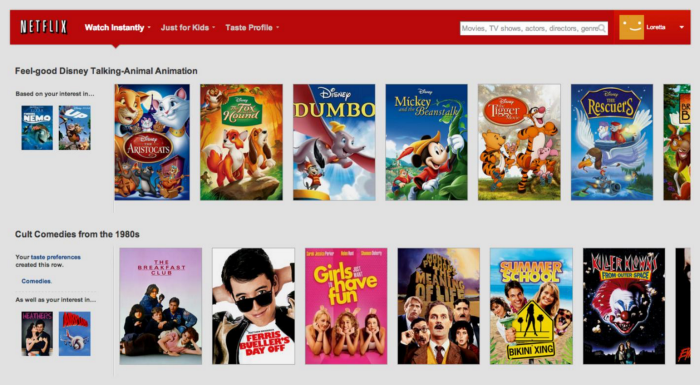Open The Tigger Movie poster
The width and height of the screenshot is (700, 385).
pyautogui.click(x=519, y=142)
